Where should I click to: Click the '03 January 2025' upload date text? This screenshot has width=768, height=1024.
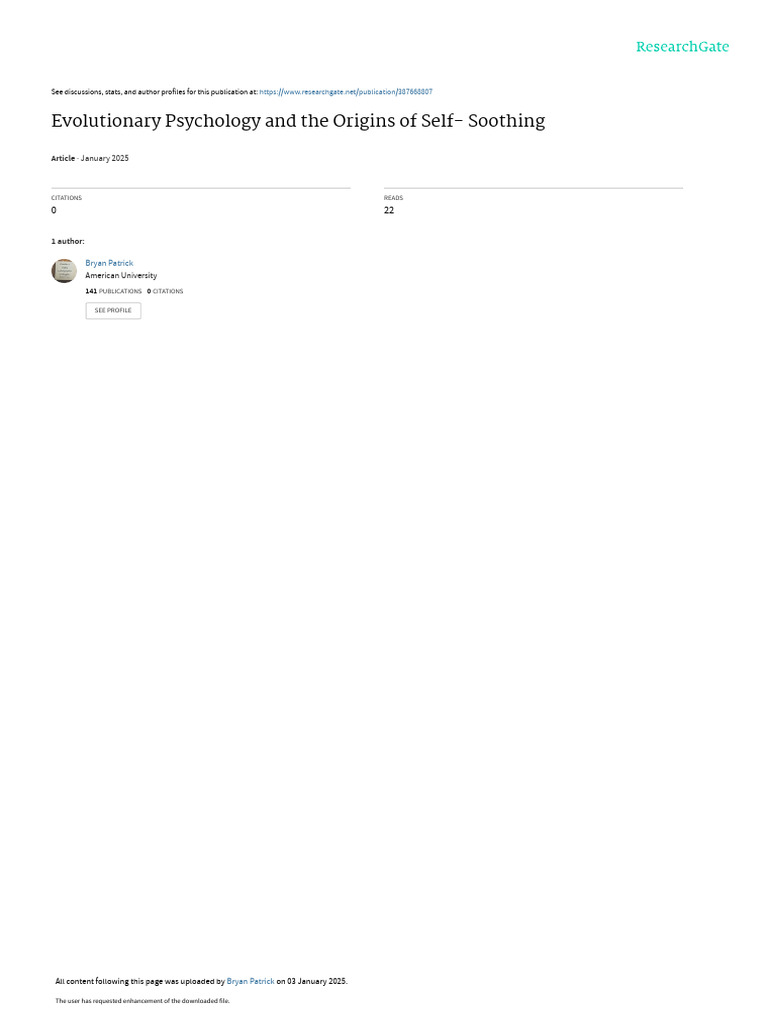click(x=317, y=981)
